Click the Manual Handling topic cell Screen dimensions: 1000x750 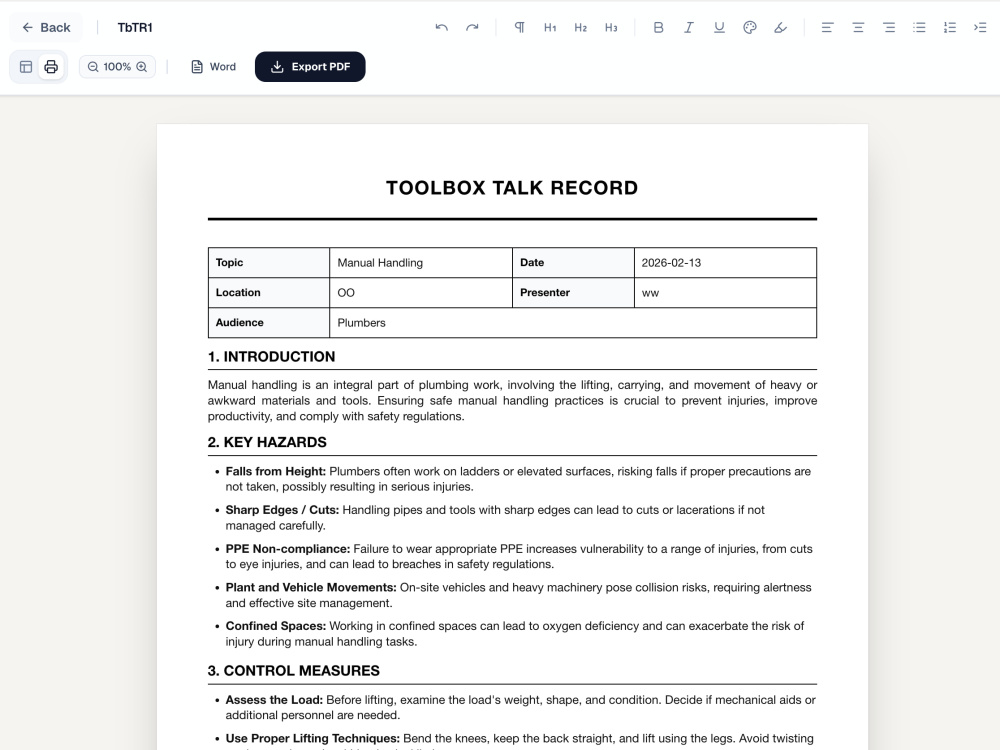pos(421,263)
